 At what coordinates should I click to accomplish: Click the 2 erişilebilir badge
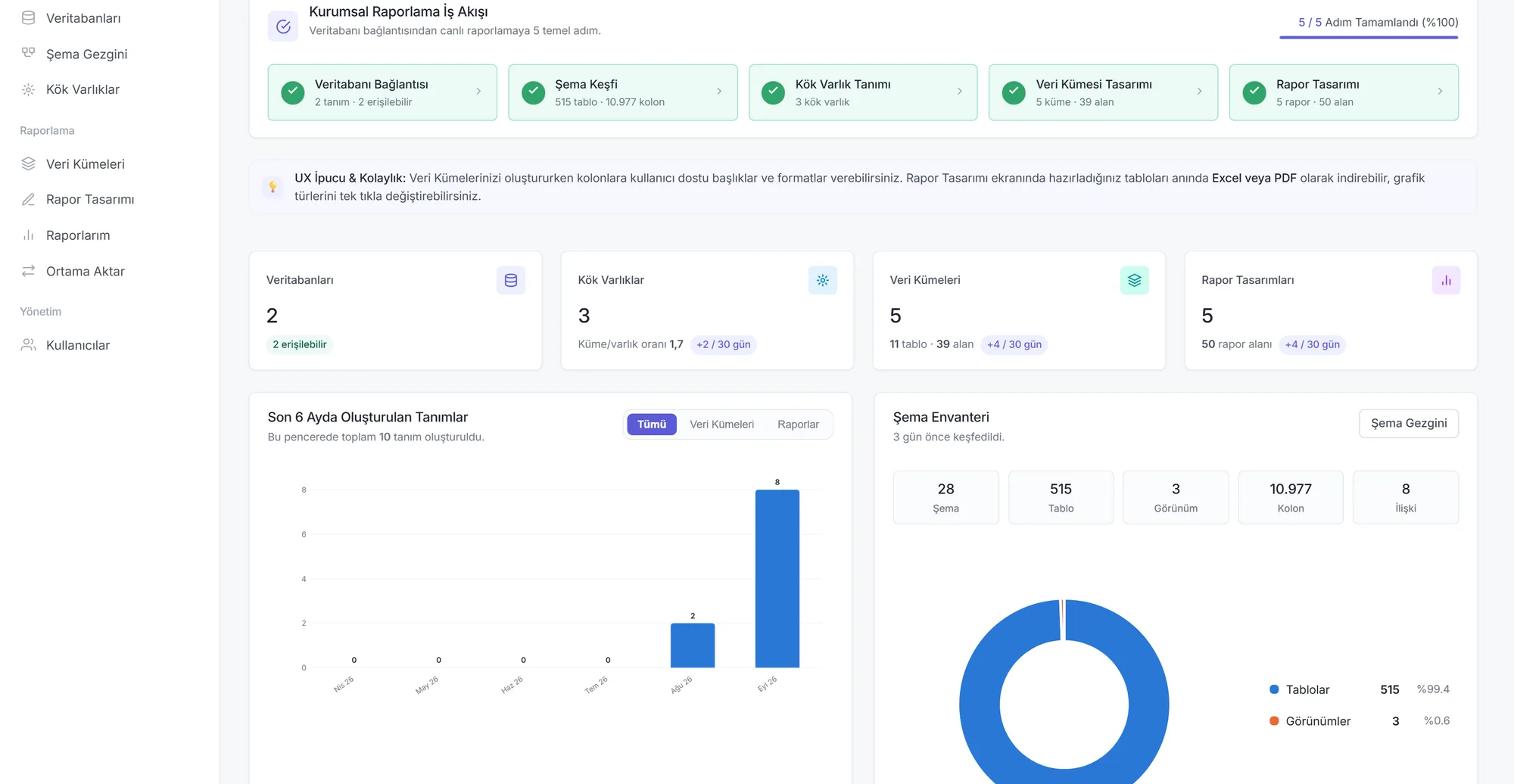click(300, 344)
